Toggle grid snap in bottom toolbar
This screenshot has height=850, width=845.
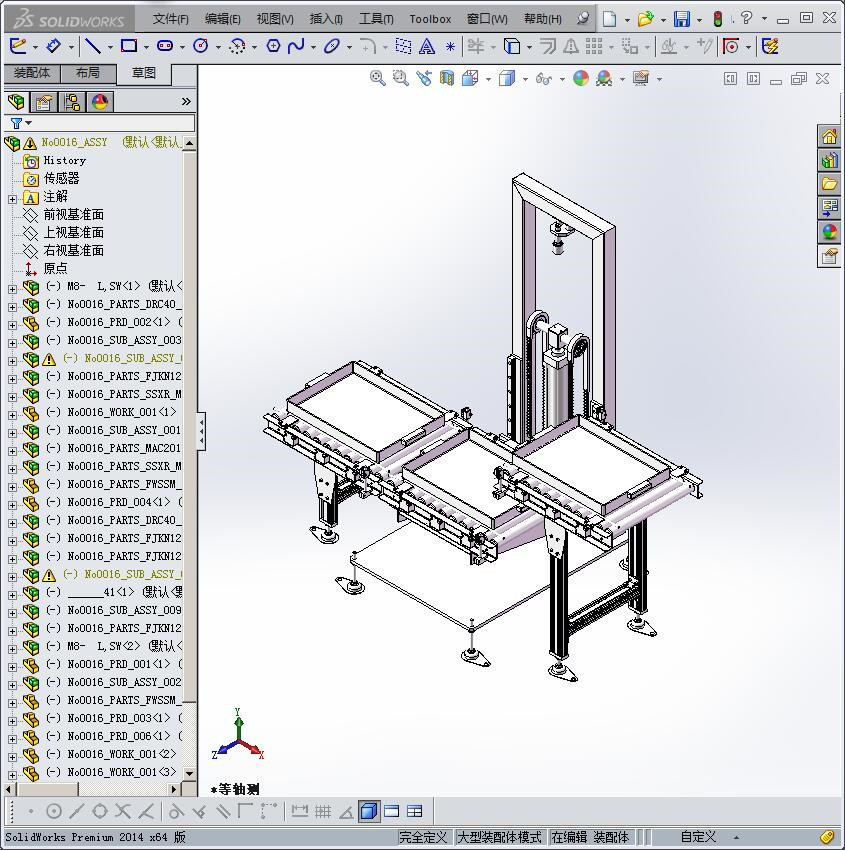(x=323, y=811)
